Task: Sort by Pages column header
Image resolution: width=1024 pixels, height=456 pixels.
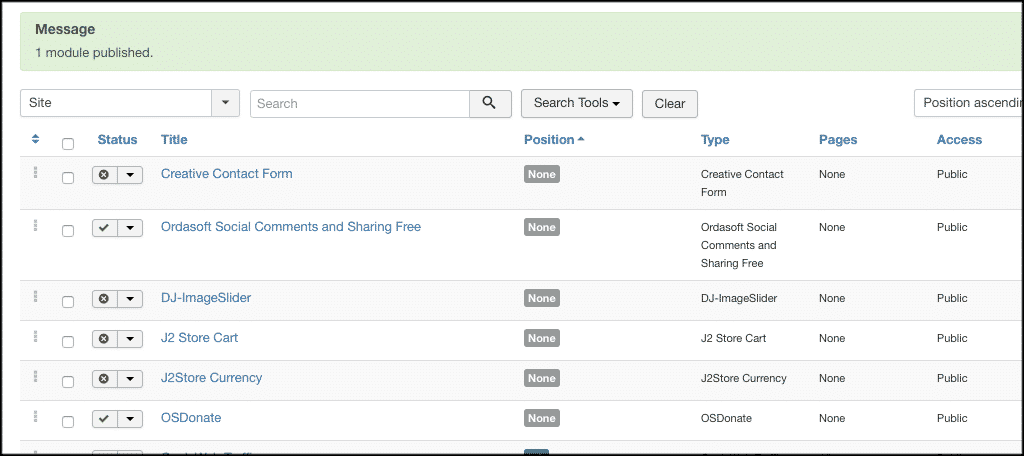Action: (838, 139)
